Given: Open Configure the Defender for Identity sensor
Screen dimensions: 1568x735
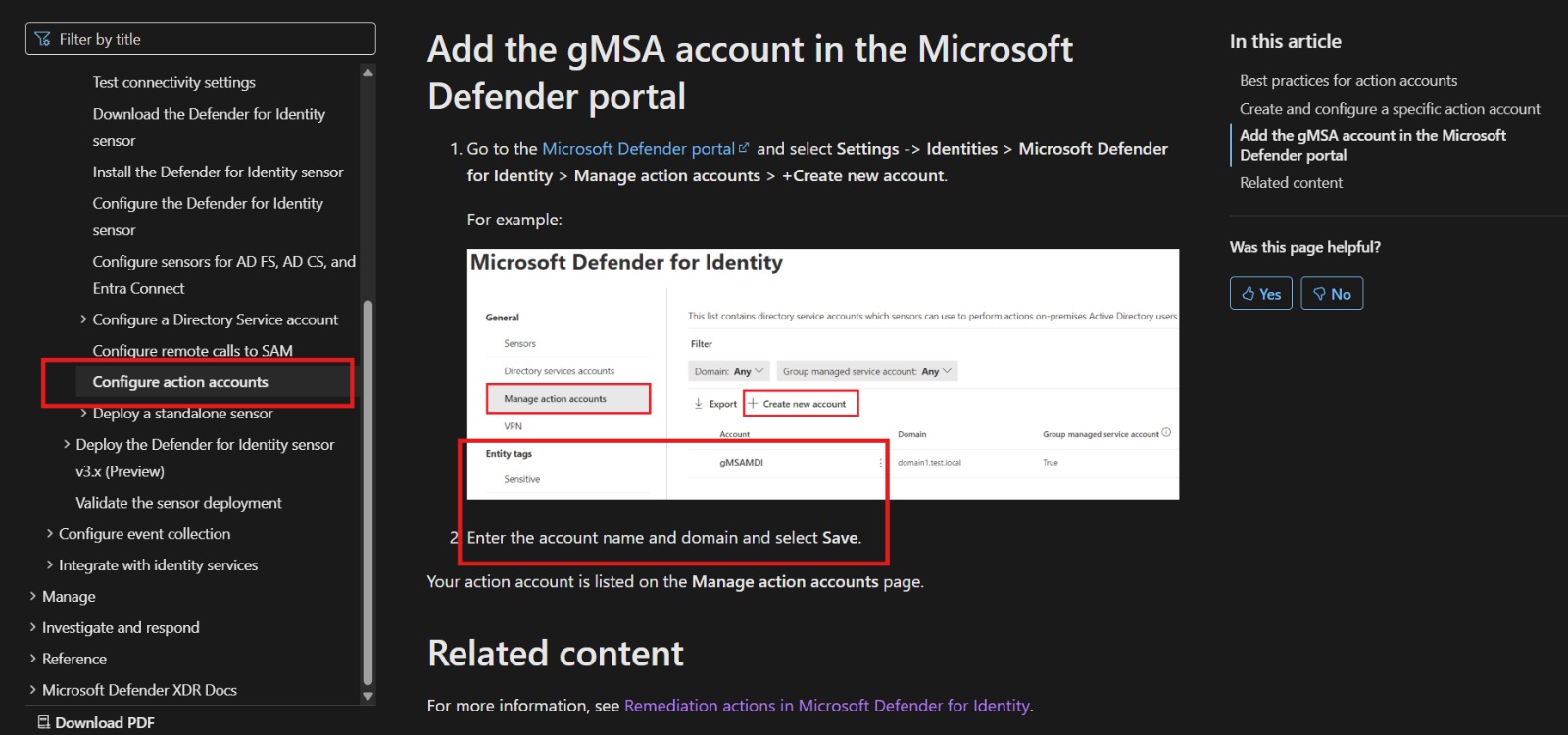Looking at the screenshot, I should [x=208, y=217].
